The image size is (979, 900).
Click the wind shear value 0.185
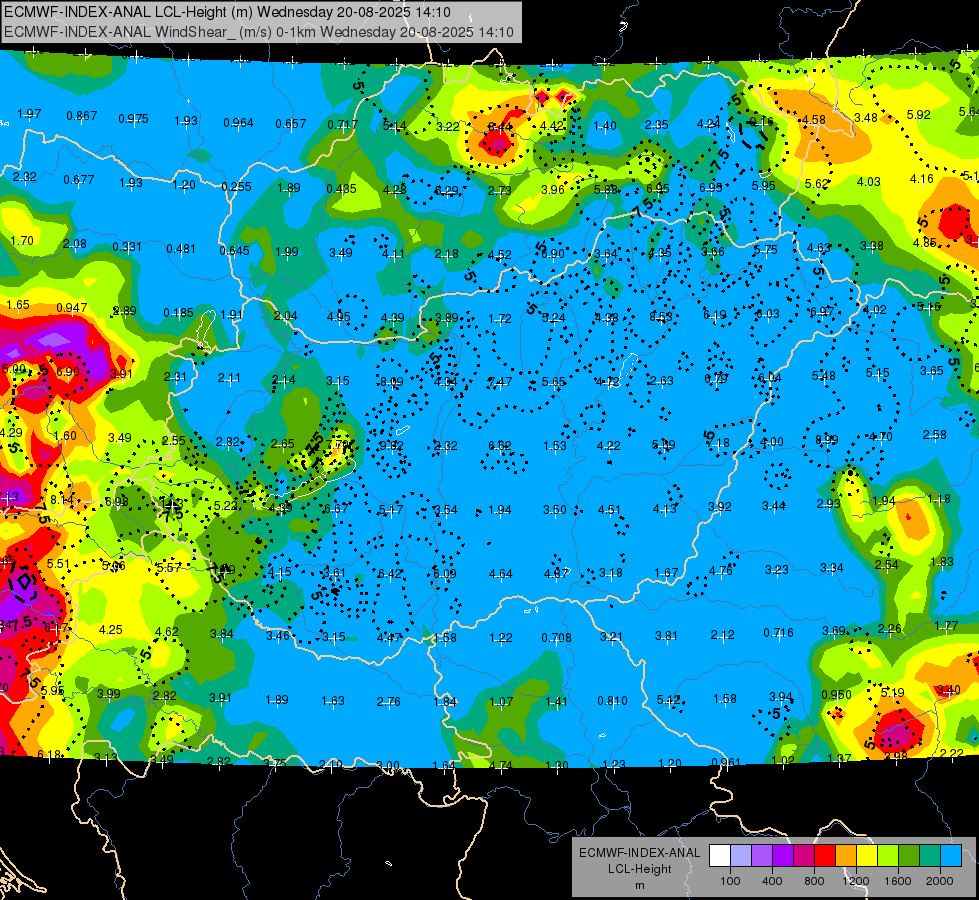point(178,312)
